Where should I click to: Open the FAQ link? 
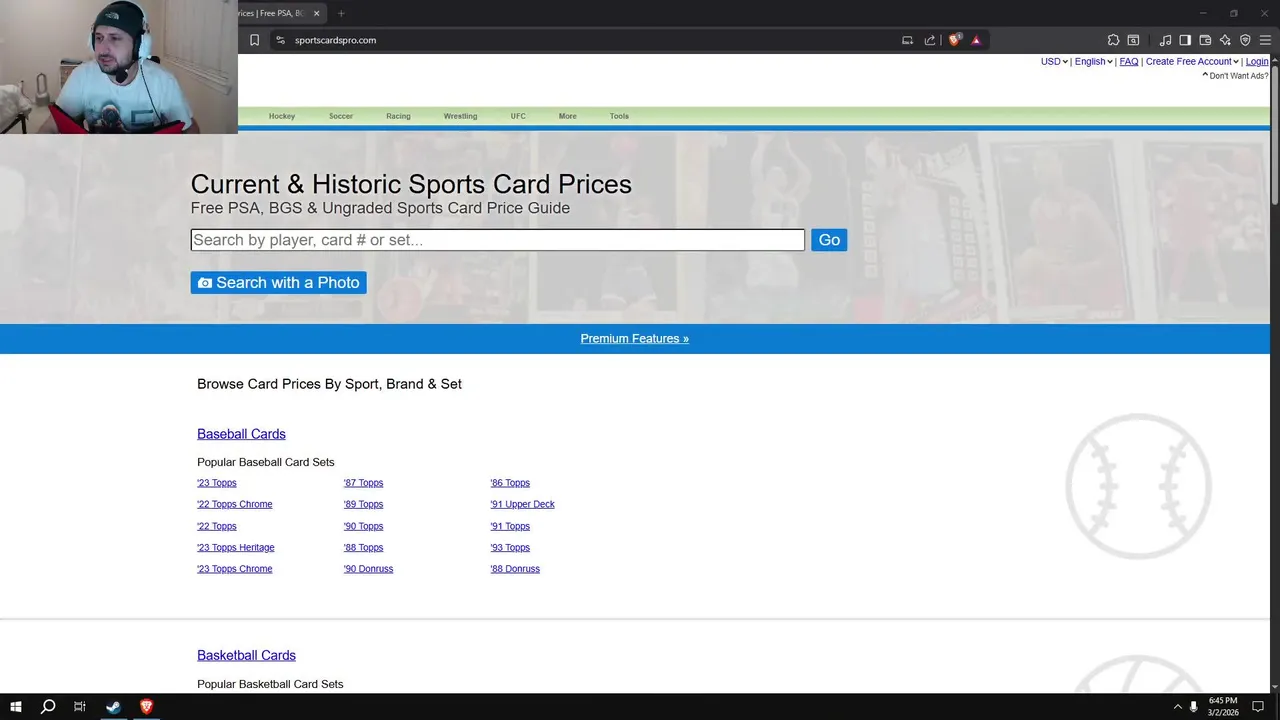coord(1129,62)
